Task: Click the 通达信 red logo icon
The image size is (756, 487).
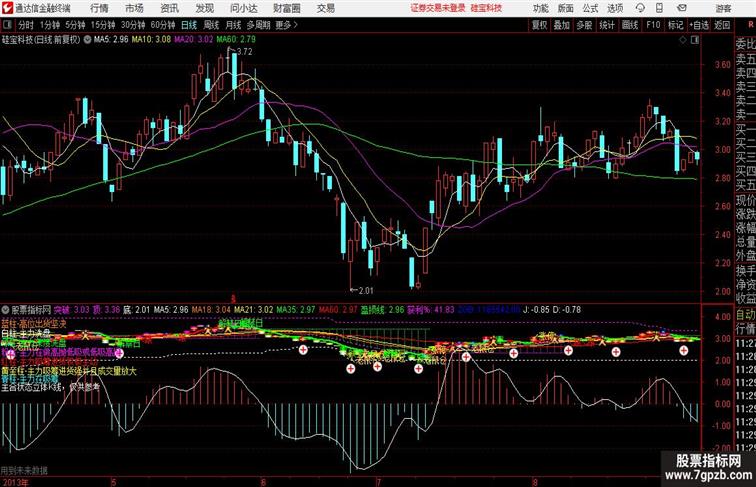Action: point(7,8)
